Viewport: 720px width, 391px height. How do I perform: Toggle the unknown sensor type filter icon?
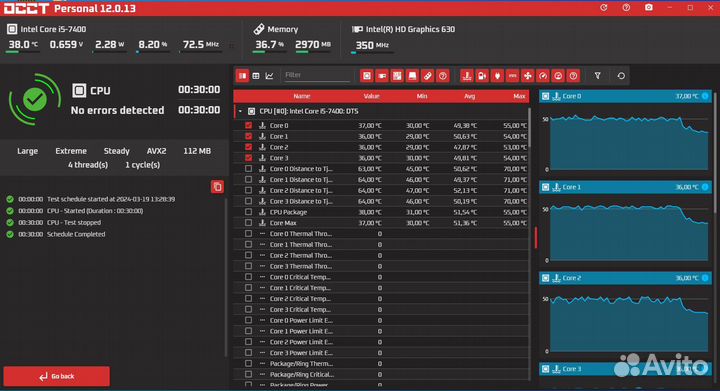click(x=573, y=76)
